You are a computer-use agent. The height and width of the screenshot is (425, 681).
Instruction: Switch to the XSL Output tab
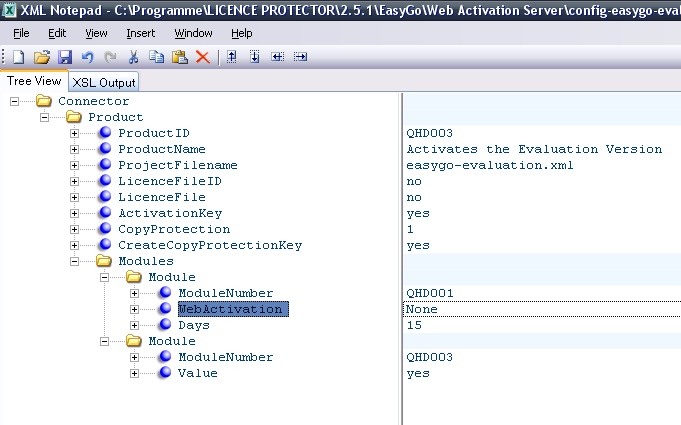point(103,82)
